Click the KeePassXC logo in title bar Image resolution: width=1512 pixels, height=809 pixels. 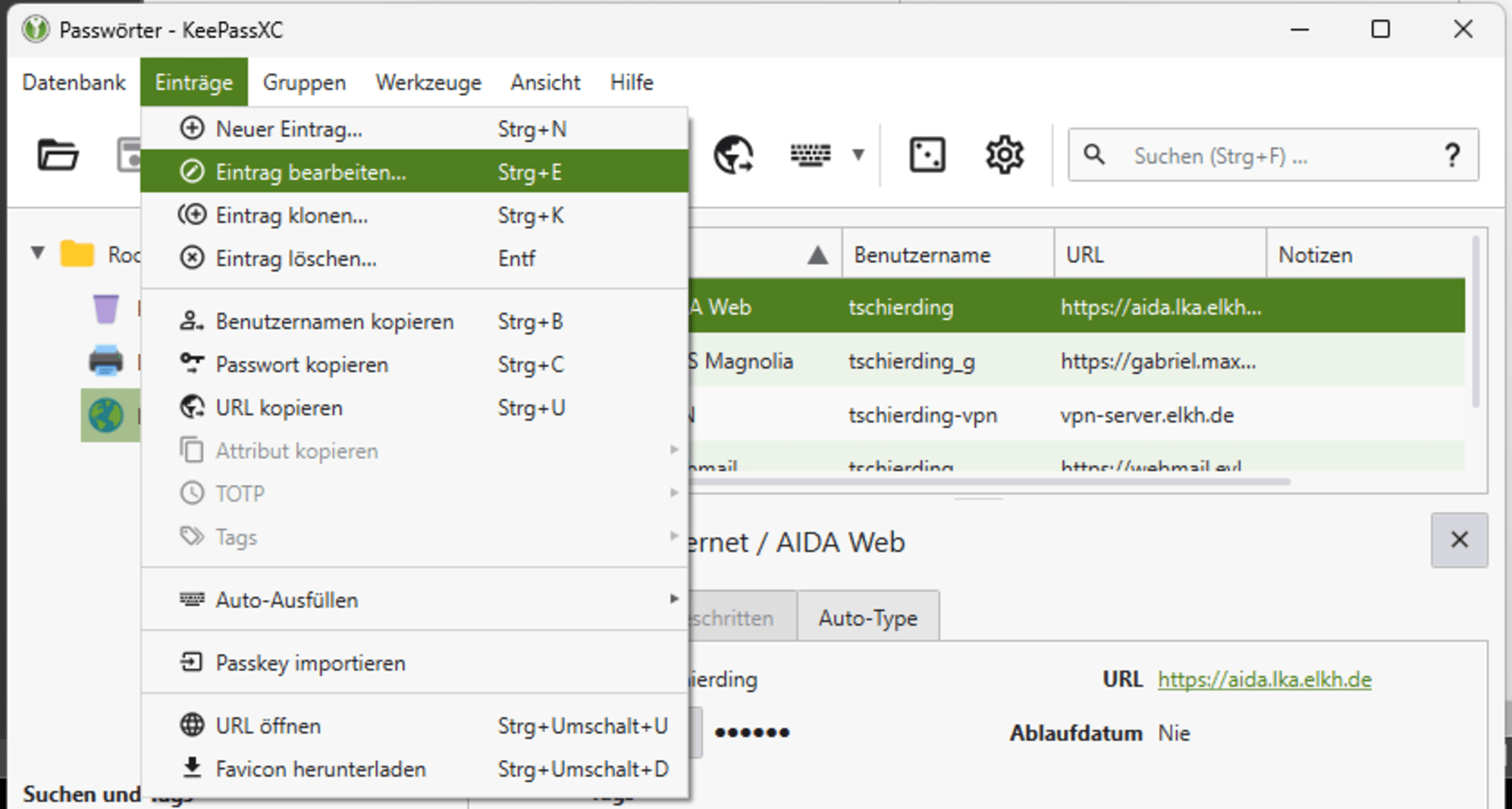pos(35,29)
